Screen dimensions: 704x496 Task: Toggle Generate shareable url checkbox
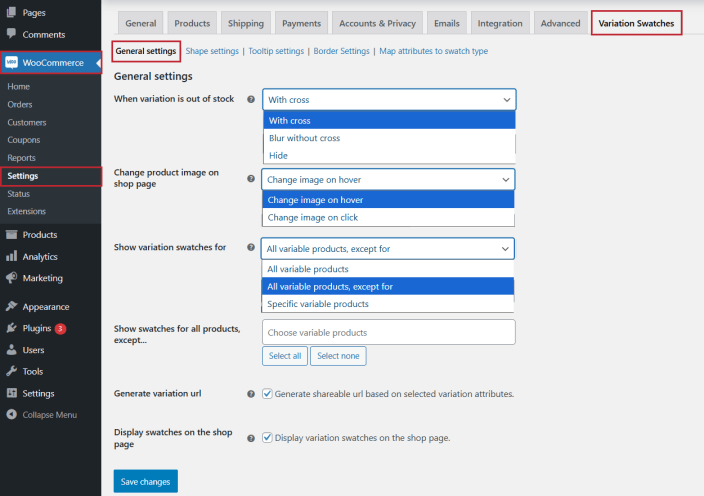tap(267, 394)
